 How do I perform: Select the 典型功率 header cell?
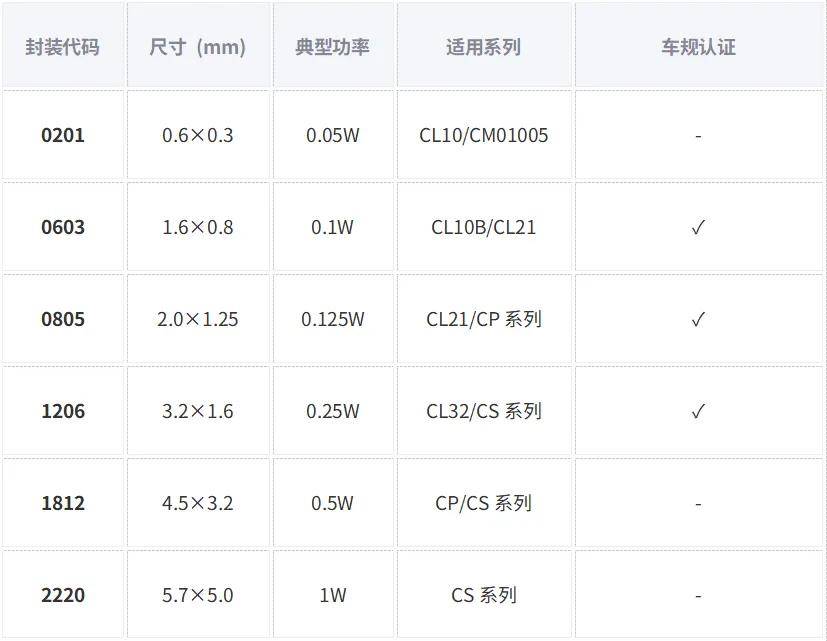pos(333,47)
